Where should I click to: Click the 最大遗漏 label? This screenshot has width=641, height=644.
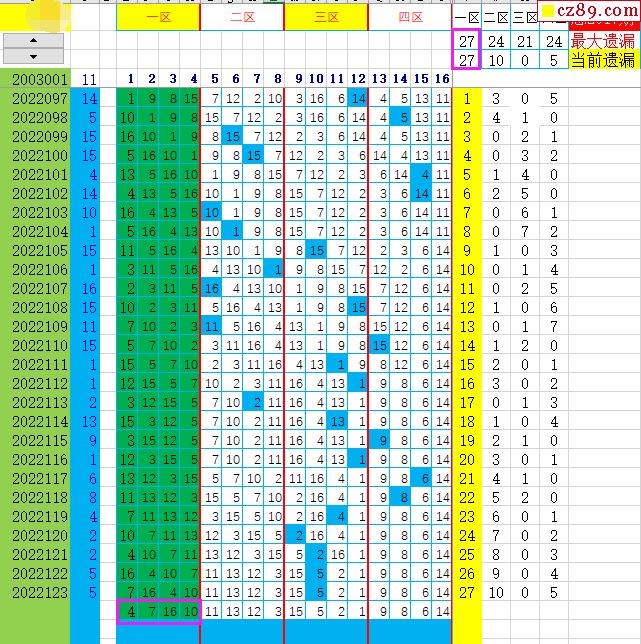pos(603,41)
